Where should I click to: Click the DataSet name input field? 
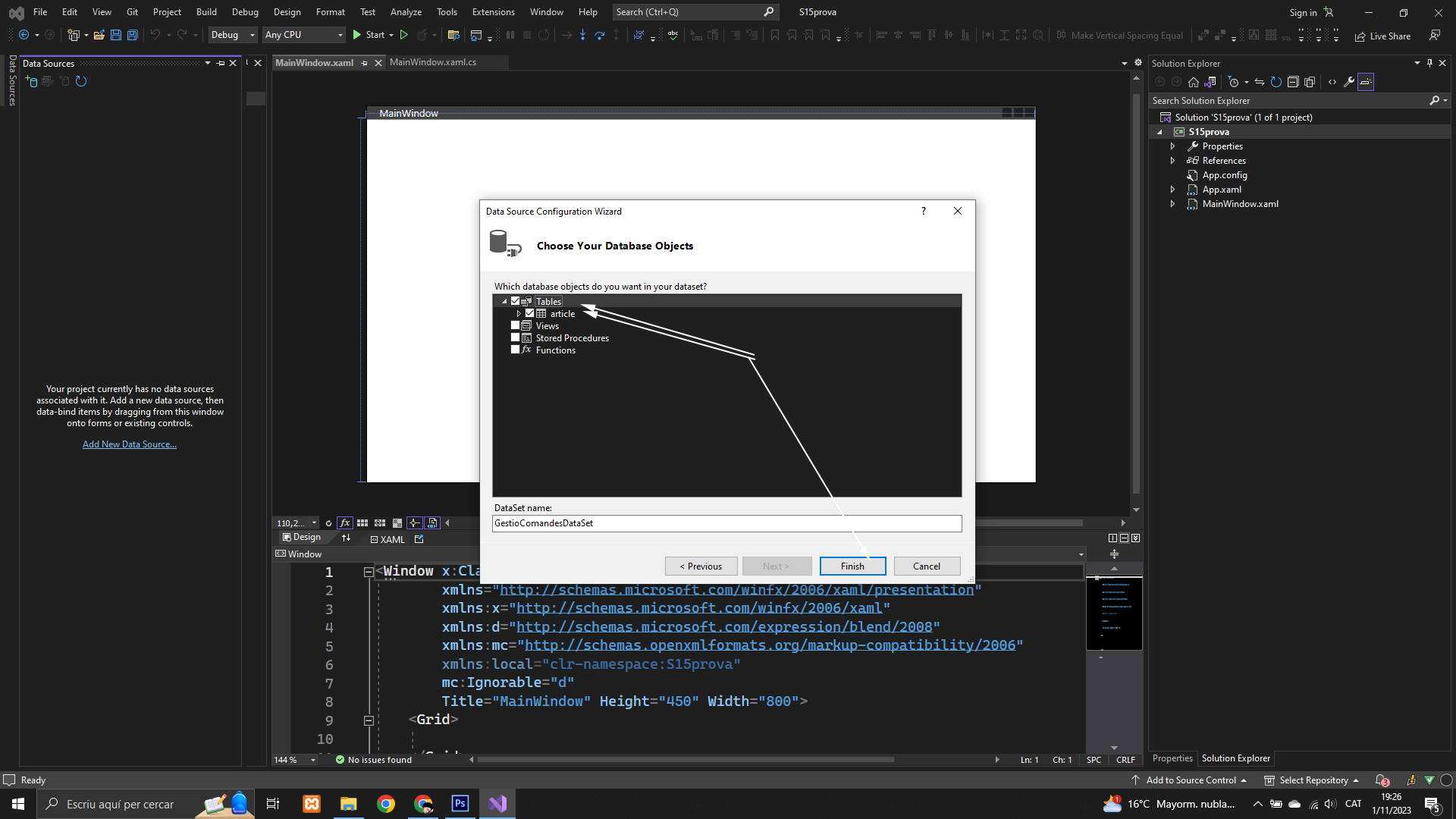[x=726, y=523]
